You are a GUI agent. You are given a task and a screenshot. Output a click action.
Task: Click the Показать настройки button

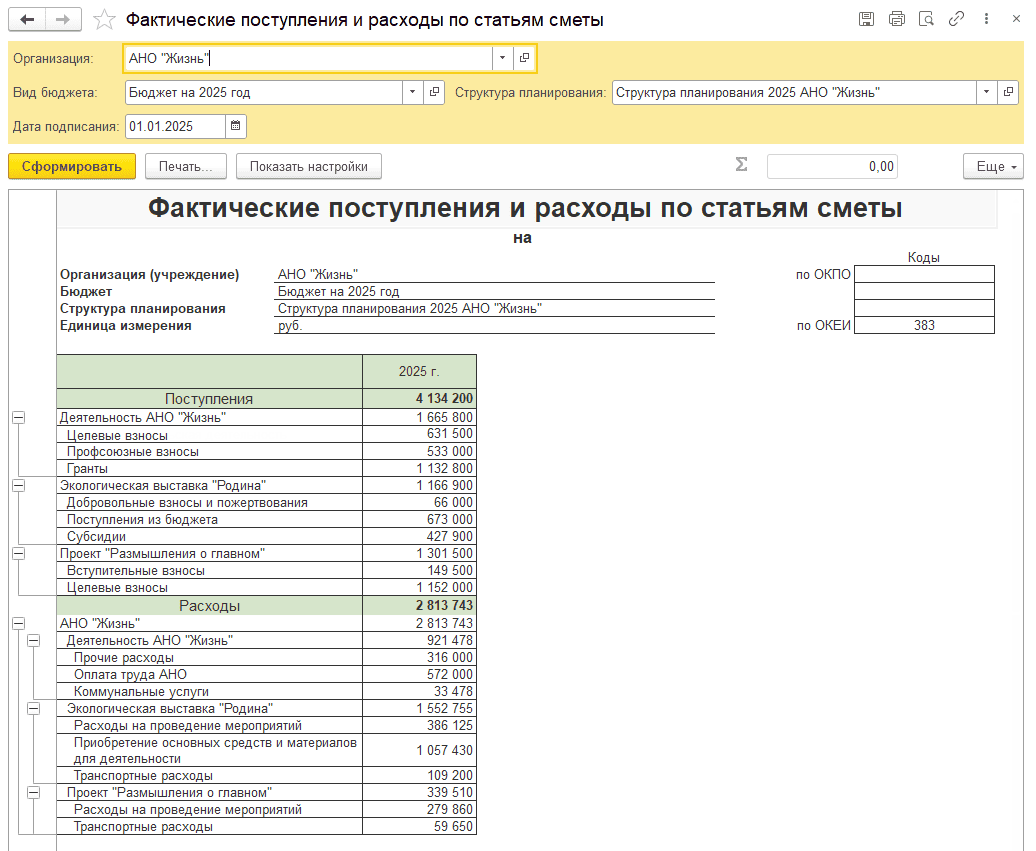click(308, 166)
